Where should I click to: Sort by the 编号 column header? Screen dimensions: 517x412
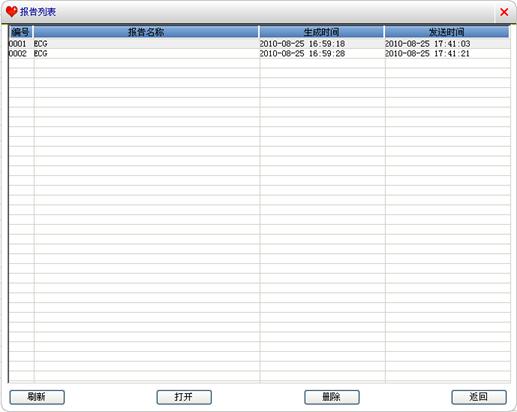click(21, 32)
